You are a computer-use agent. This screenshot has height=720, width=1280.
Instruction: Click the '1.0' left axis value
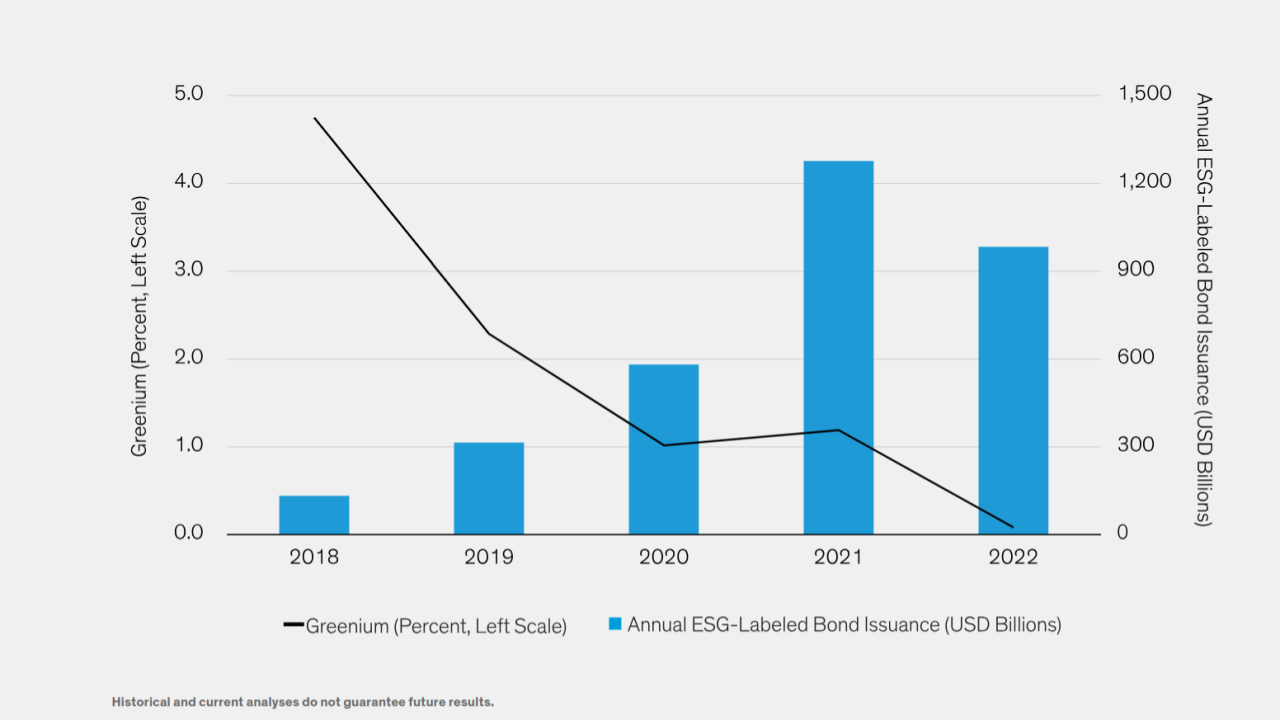click(x=189, y=445)
